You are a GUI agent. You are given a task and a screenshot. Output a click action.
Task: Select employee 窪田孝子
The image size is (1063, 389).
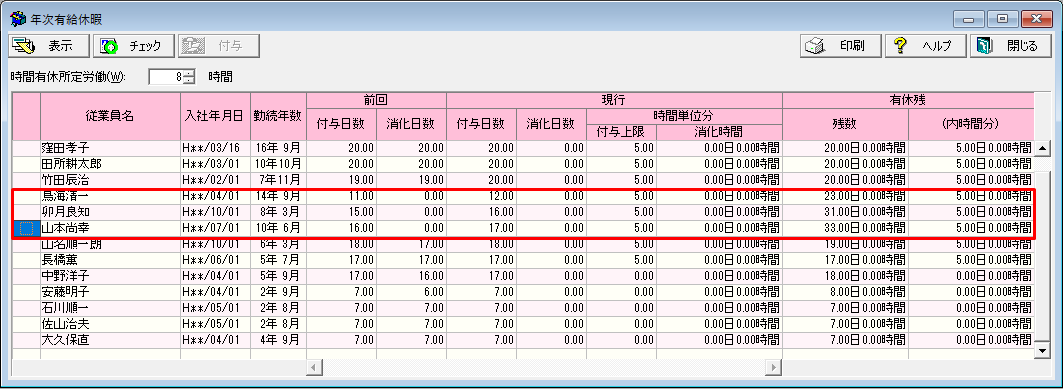click(x=111, y=148)
